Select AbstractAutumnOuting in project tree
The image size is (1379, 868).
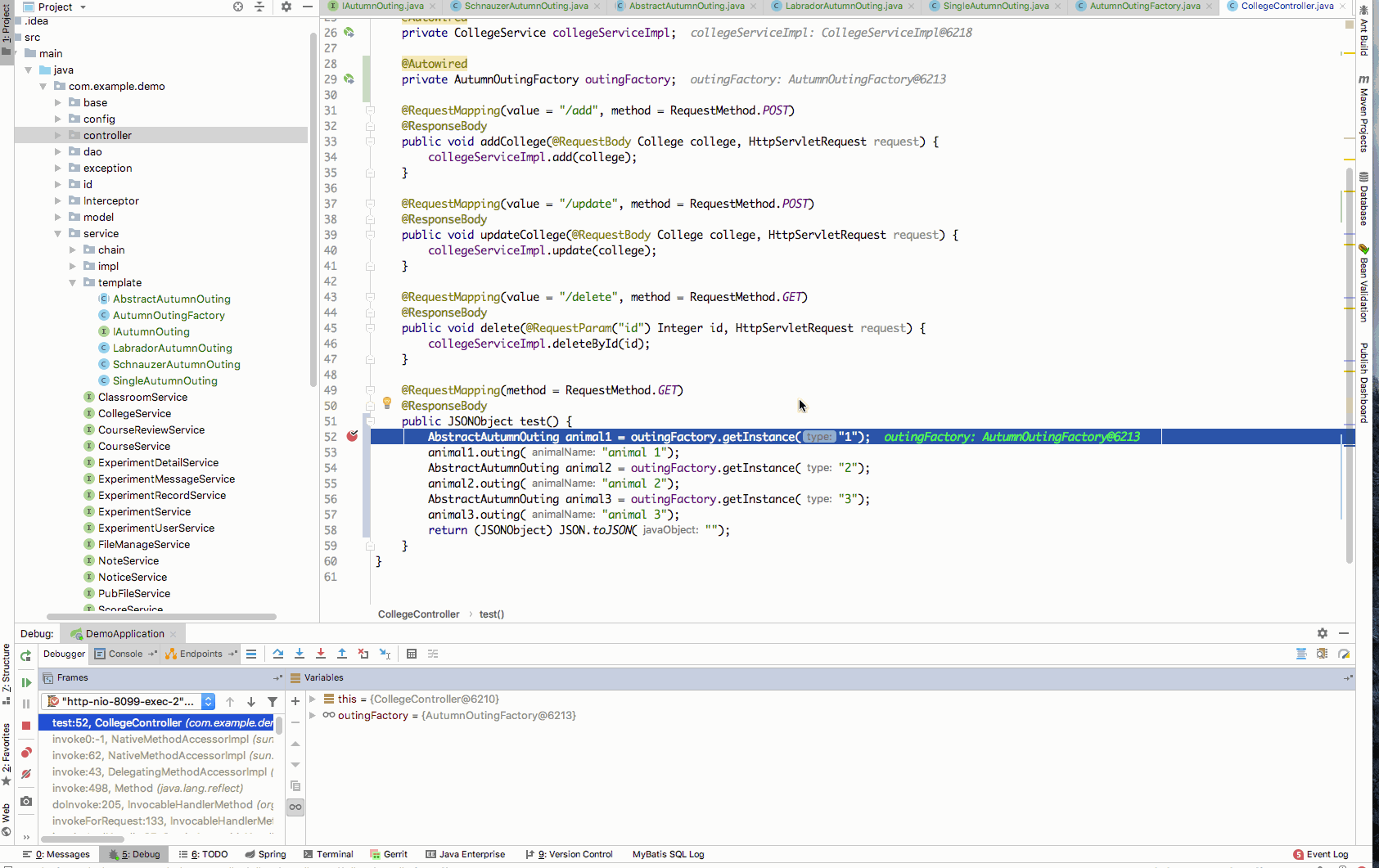pos(171,299)
